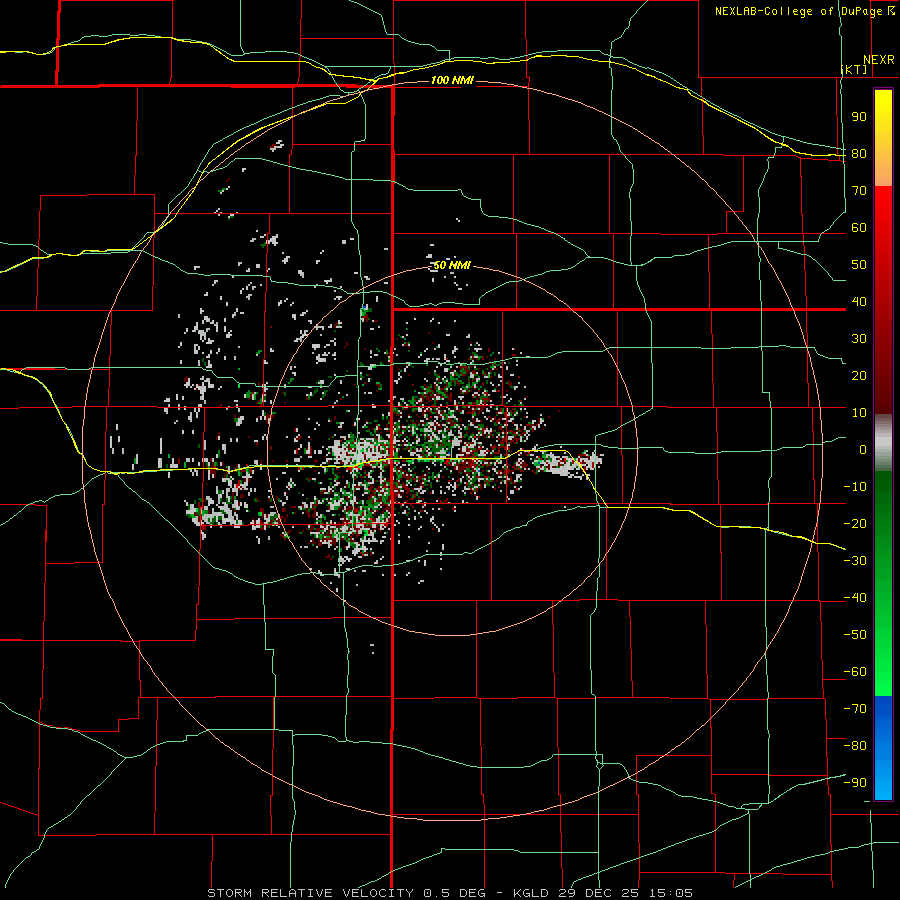Click the 50 scale value
The width and height of the screenshot is (900, 900).
pyautogui.click(x=859, y=265)
